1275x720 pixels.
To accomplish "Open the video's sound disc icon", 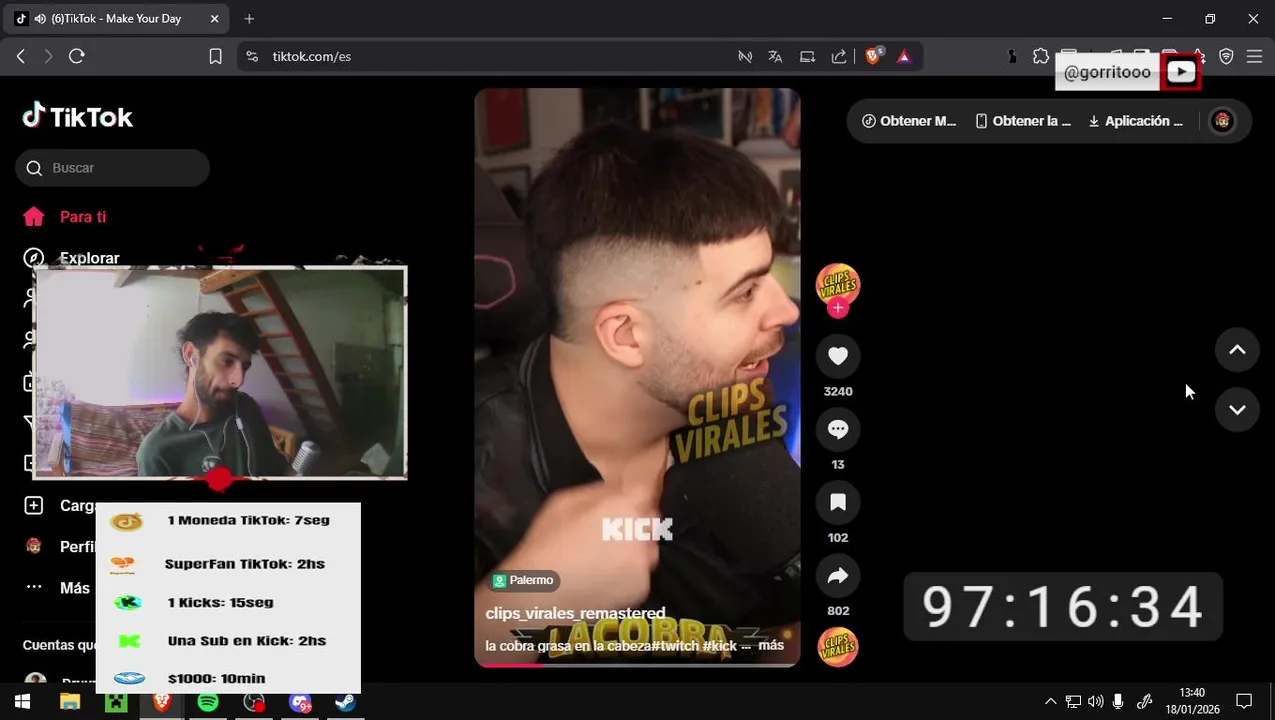I will point(838,647).
